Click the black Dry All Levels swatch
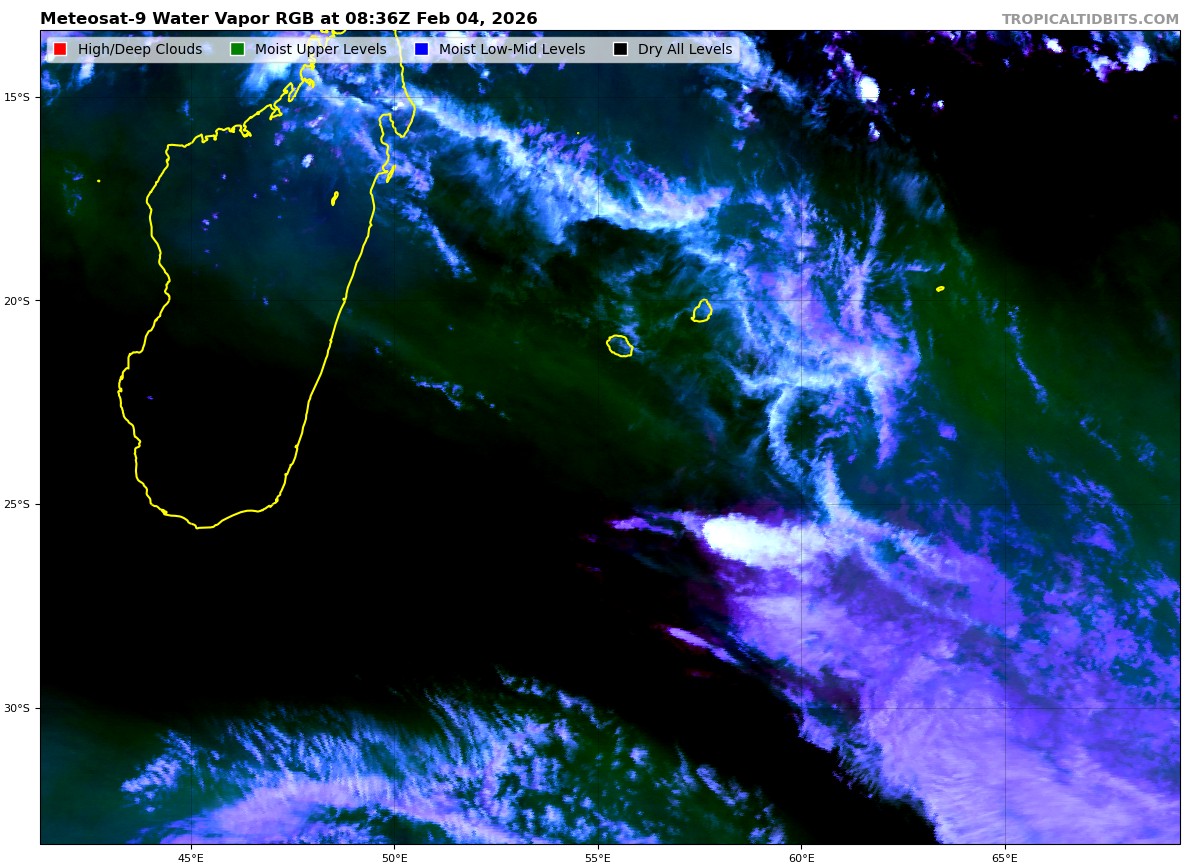Image resolution: width=1200 pixels, height=867 pixels. click(620, 50)
